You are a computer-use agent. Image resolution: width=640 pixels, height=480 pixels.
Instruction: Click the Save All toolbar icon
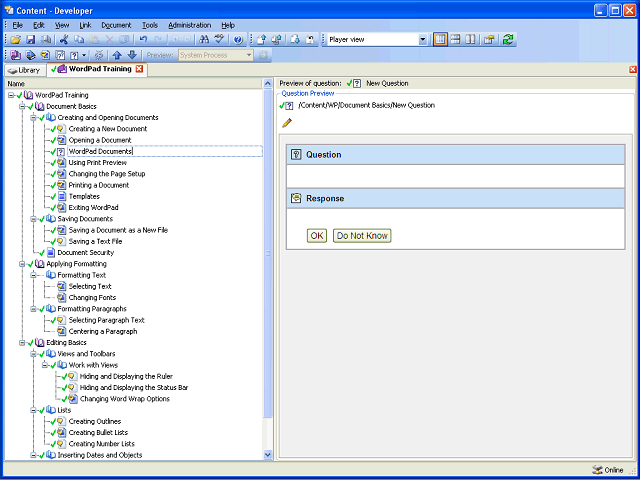click(47, 40)
